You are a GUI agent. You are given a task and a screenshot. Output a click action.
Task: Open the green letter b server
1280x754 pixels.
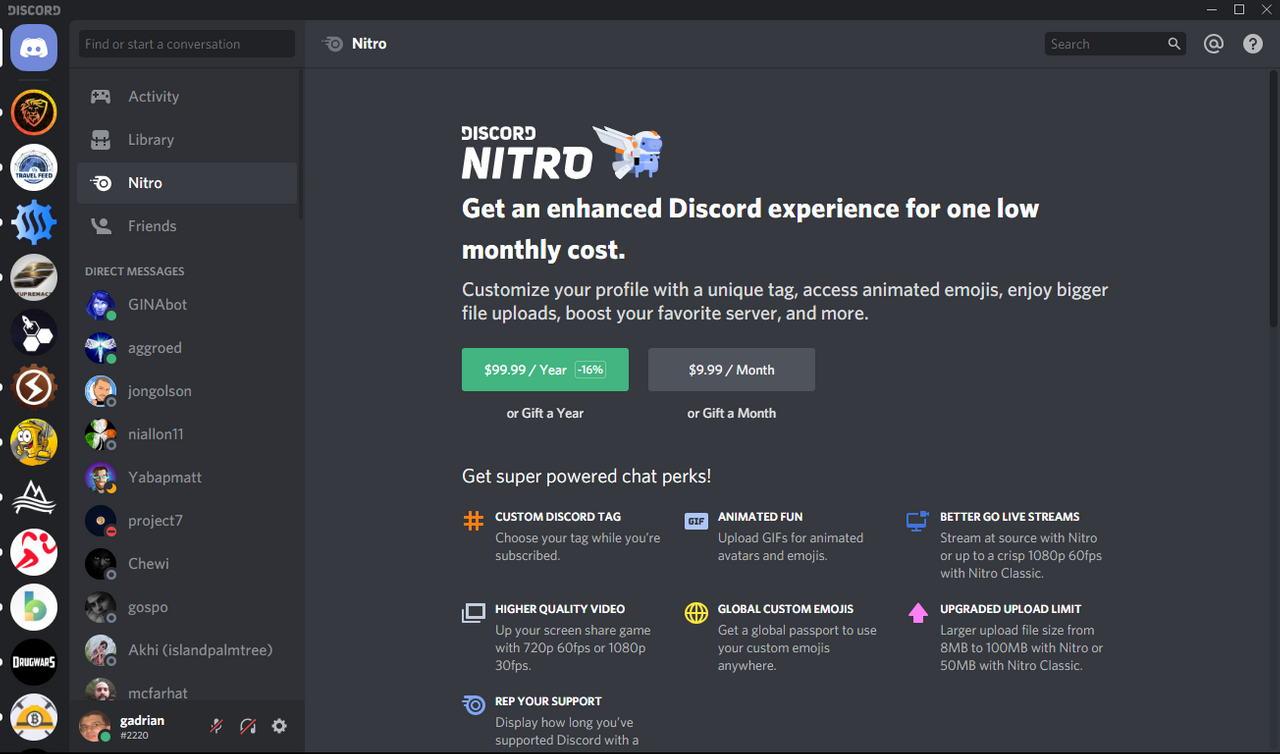[34, 607]
